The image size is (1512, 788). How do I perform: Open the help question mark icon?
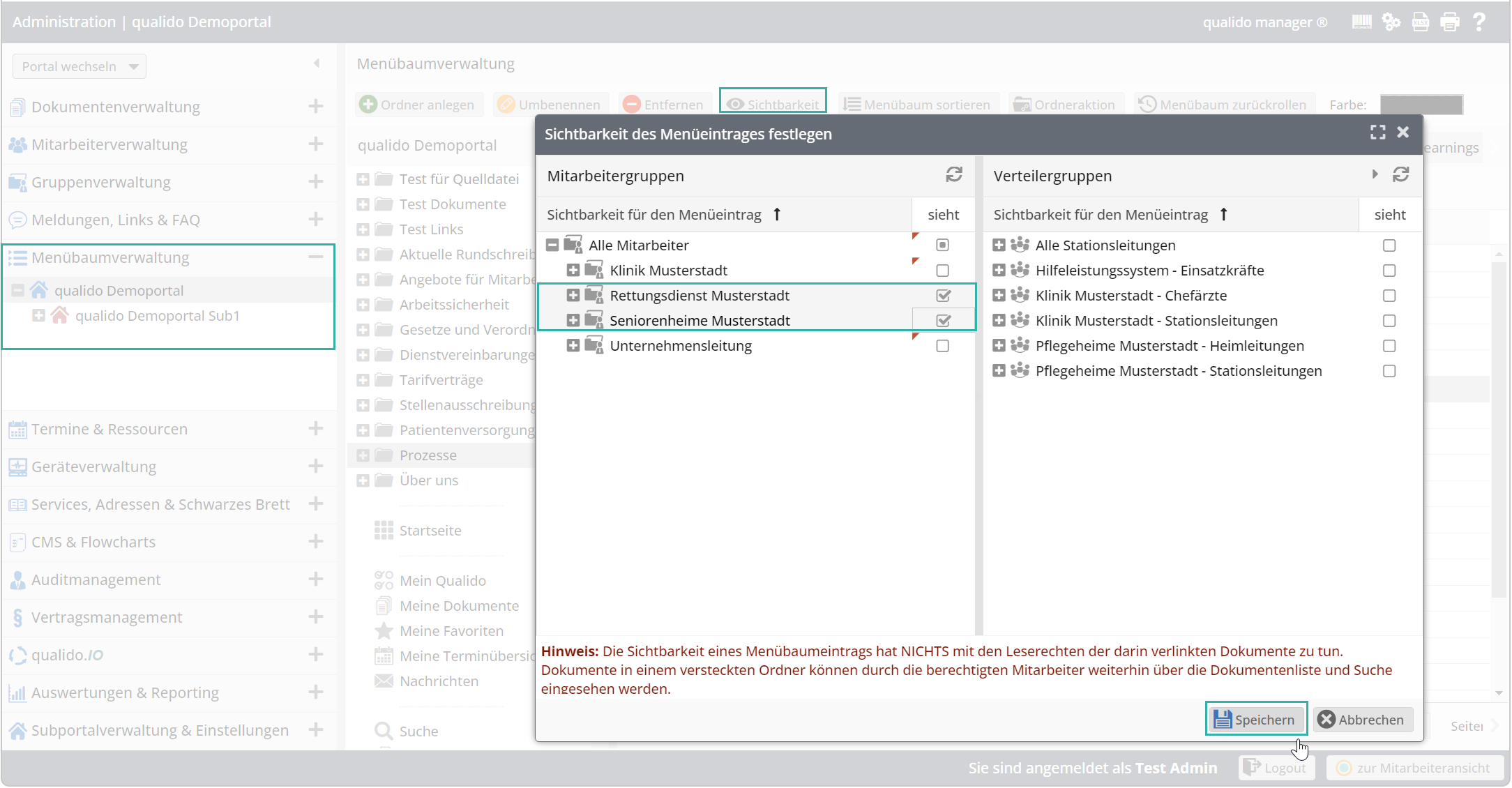click(x=1479, y=22)
